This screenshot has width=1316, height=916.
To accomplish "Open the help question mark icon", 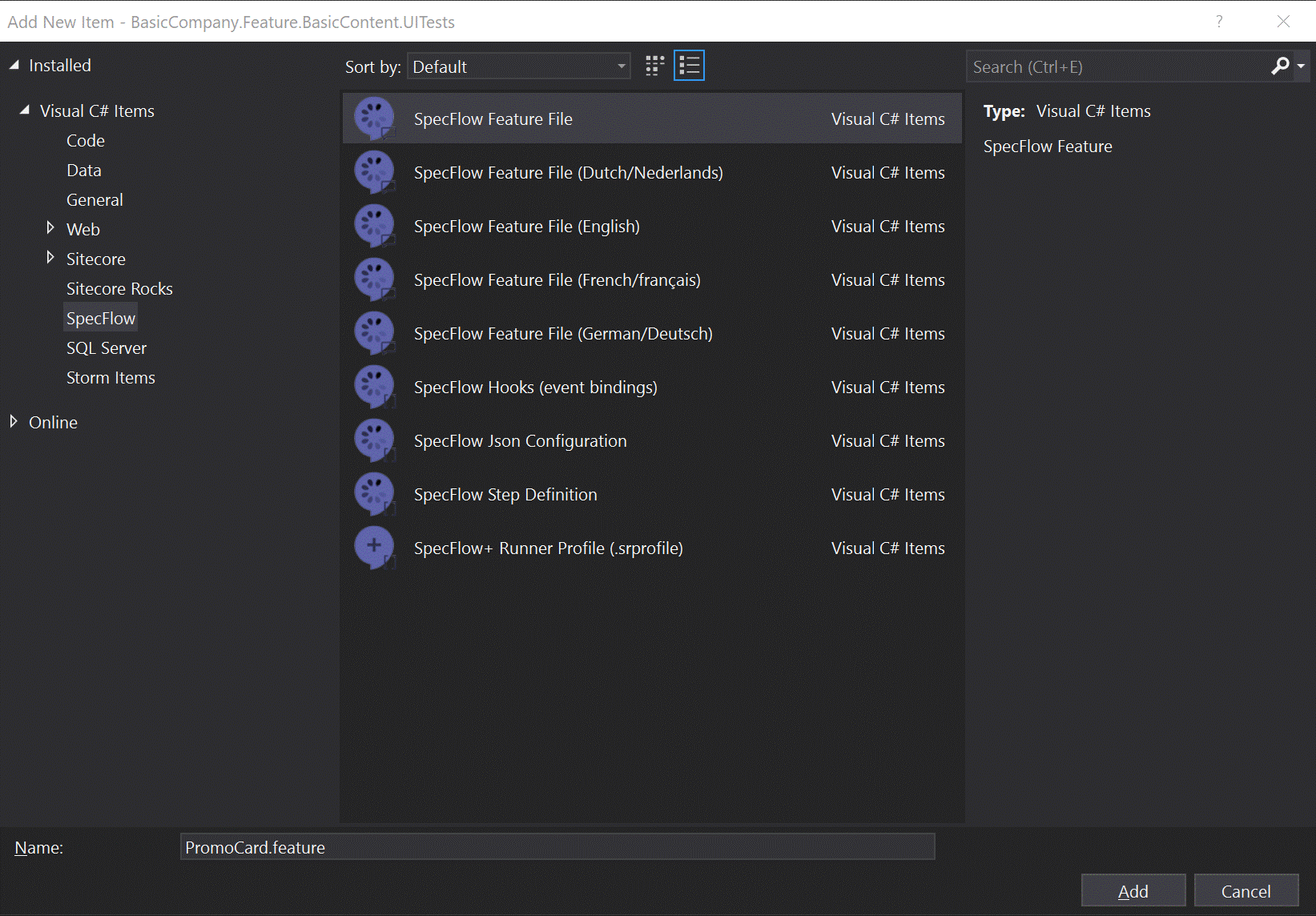I will [x=1219, y=22].
